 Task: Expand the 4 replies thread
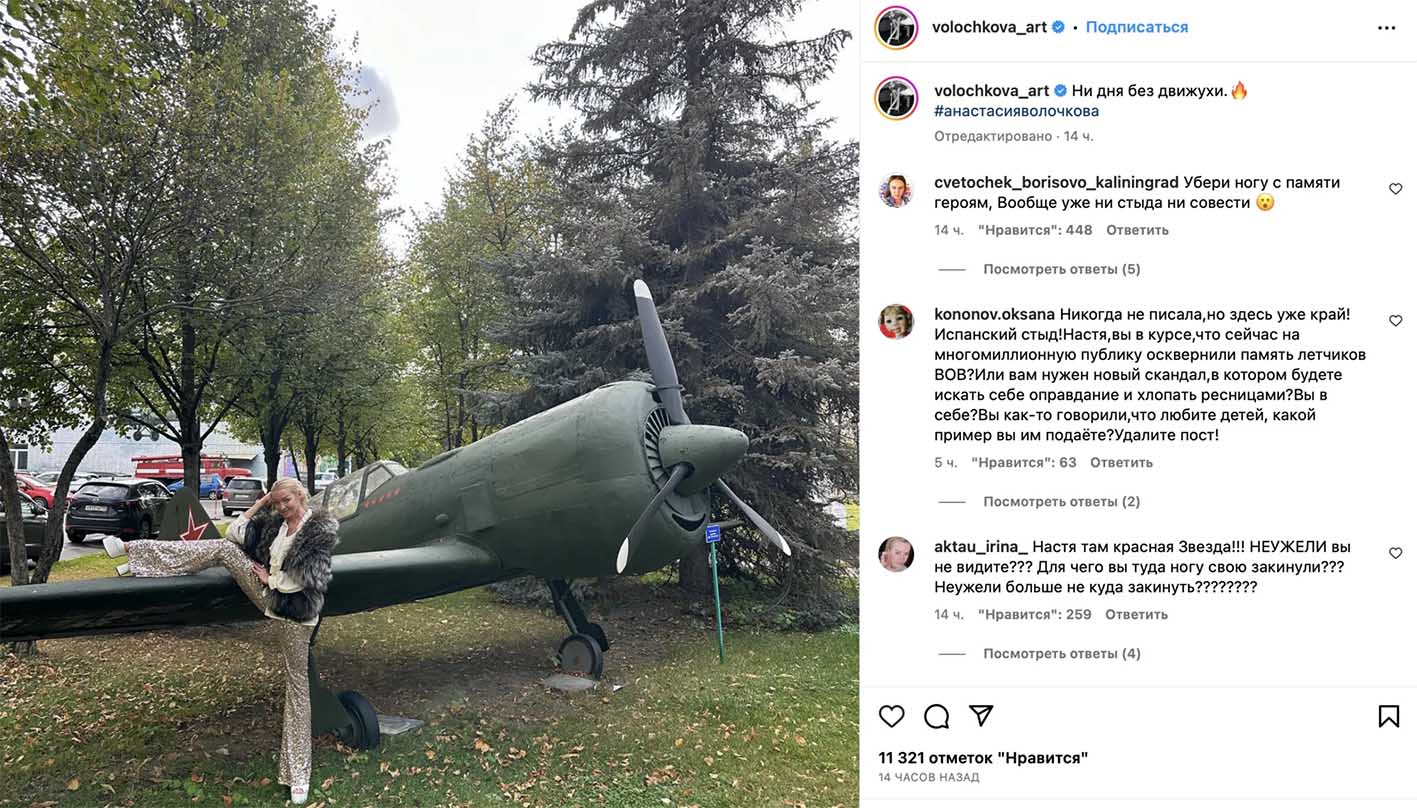click(x=1061, y=654)
